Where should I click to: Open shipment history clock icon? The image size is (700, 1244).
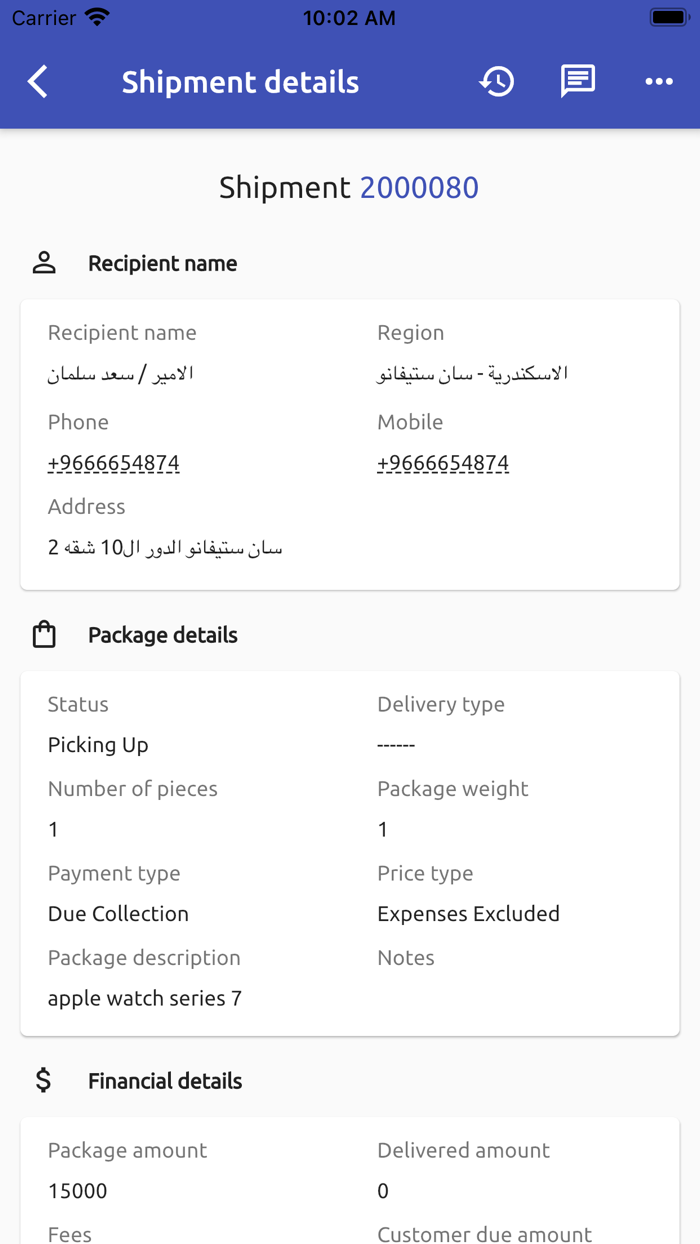(x=497, y=82)
